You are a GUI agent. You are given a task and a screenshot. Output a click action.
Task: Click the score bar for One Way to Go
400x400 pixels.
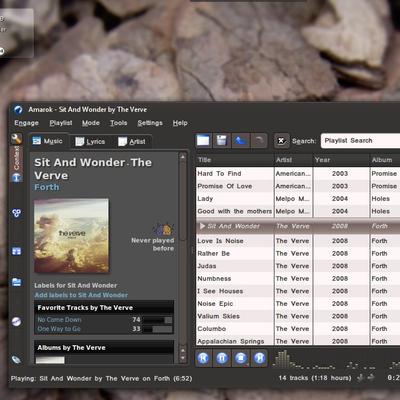click(x=157, y=329)
